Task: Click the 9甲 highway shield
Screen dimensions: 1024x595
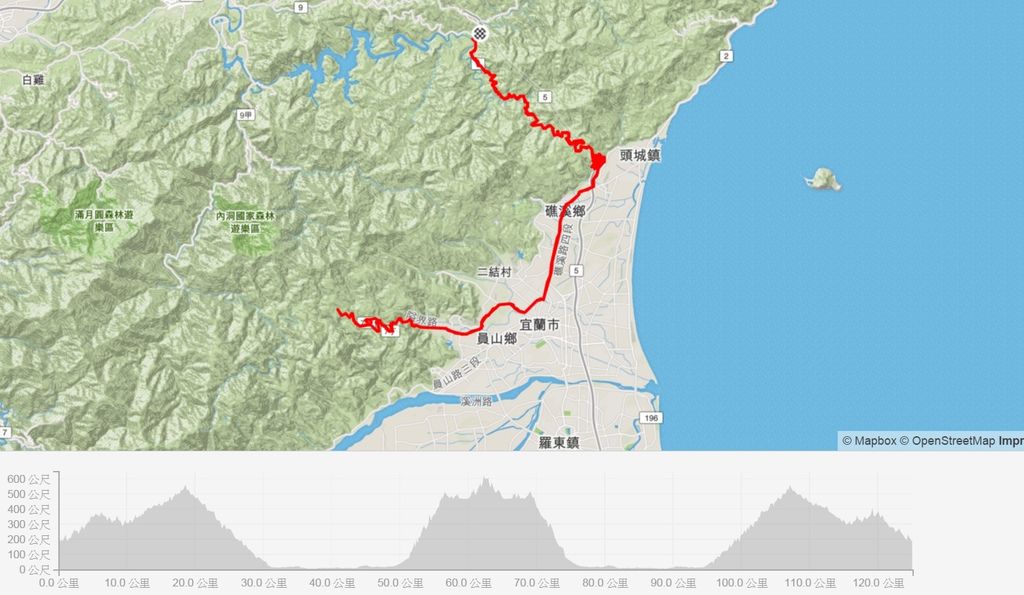Action: [246, 115]
